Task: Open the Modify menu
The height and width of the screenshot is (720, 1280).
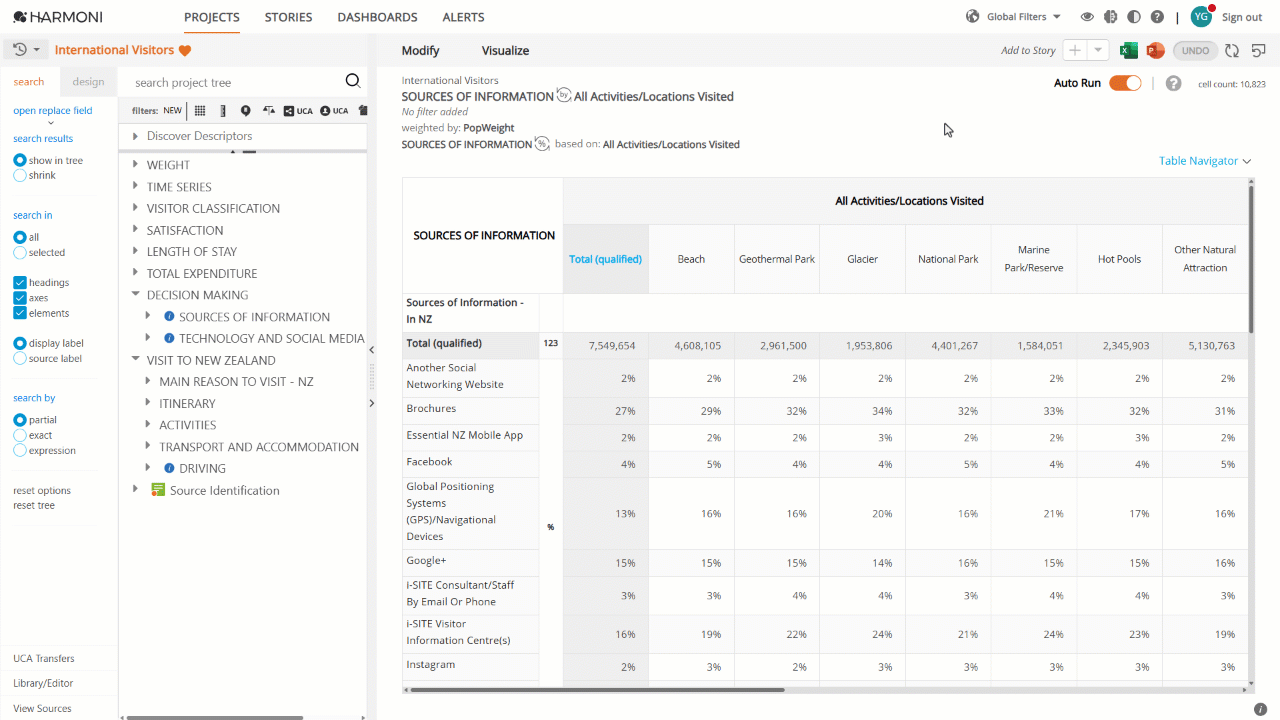Action: pyautogui.click(x=420, y=51)
